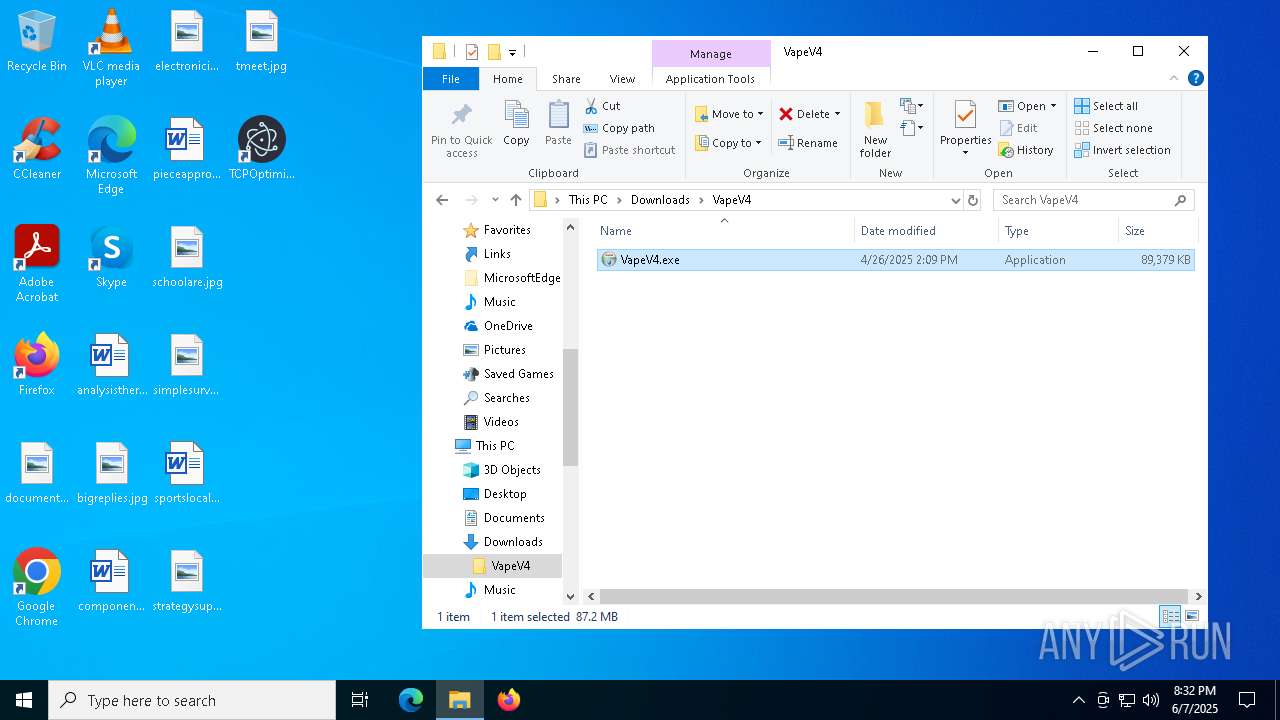Viewport: 1280px width, 720px height.
Task: Click This PC in address breadcrumb
Action: pos(588,200)
